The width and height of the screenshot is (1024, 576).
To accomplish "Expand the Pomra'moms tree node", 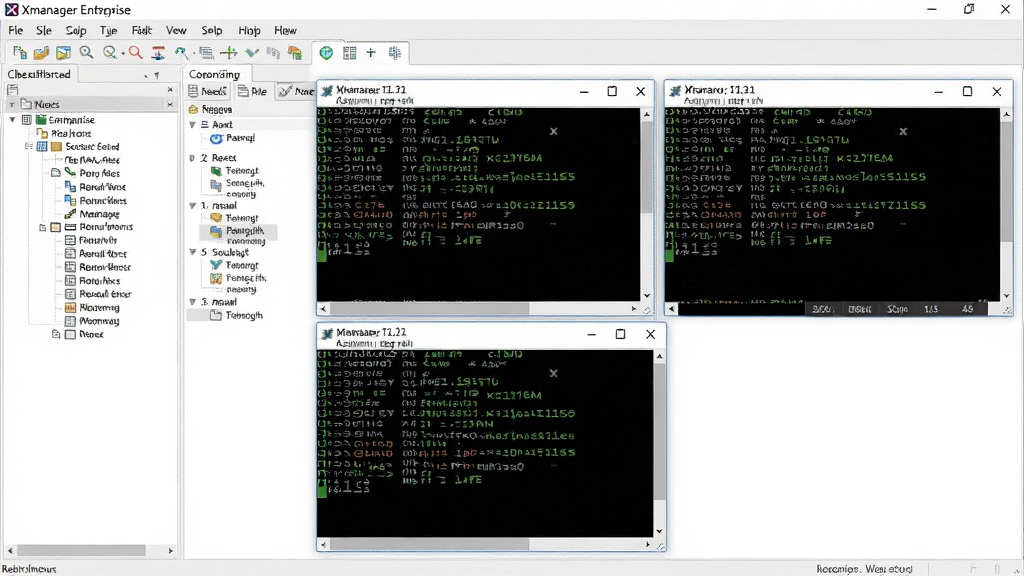I will click(42, 227).
